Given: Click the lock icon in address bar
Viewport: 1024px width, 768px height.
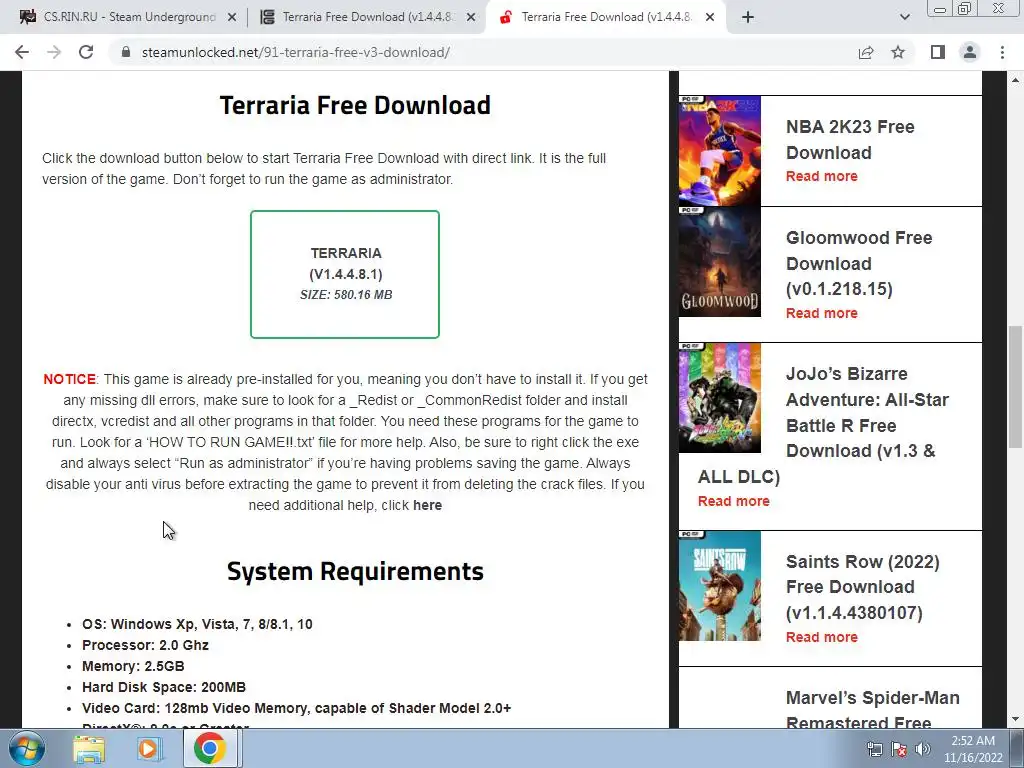Looking at the screenshot, I should tap(126, 52).
